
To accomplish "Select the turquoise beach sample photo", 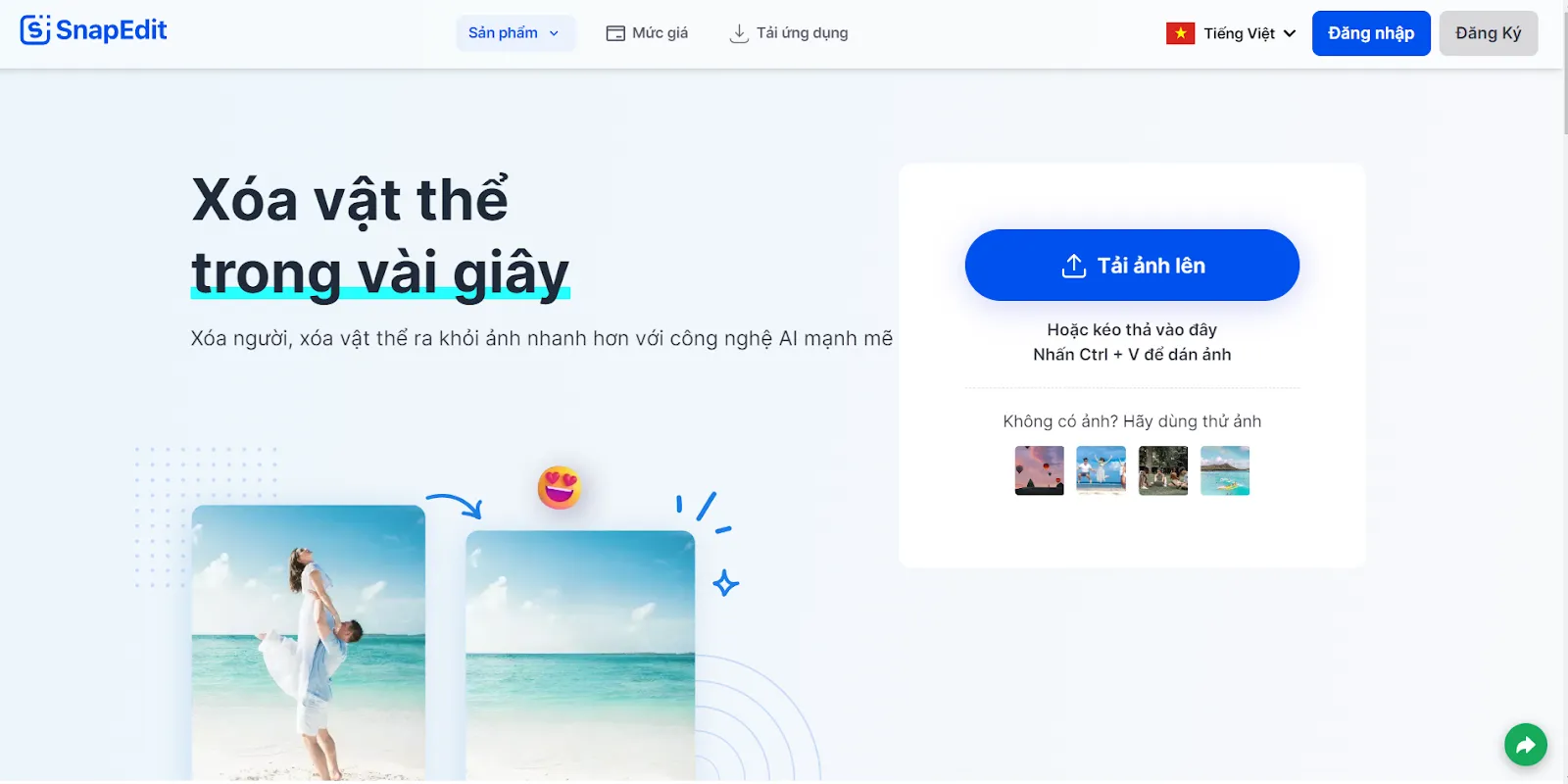I will pyautogui.click(x=1225, y=470).
